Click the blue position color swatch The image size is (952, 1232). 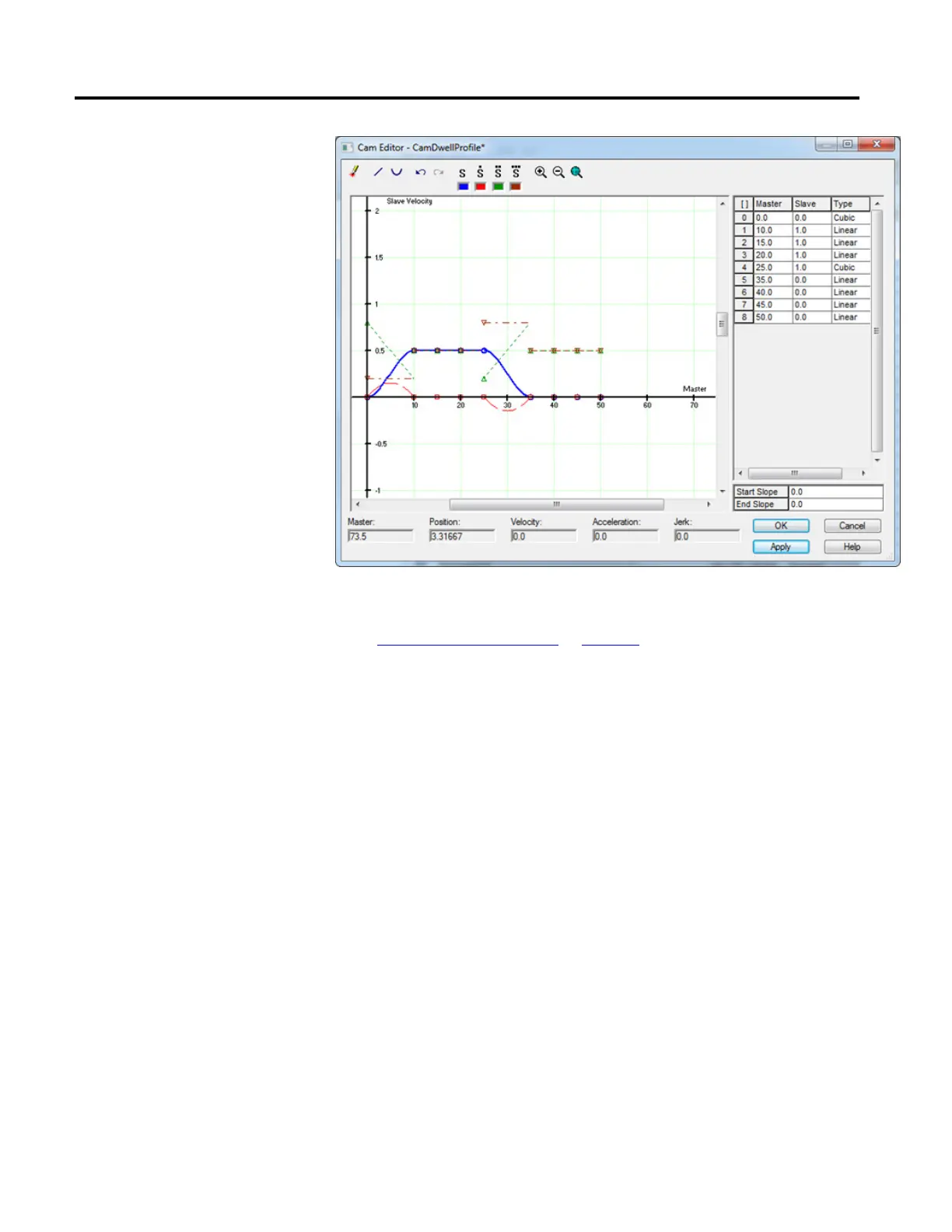(464, 187)
